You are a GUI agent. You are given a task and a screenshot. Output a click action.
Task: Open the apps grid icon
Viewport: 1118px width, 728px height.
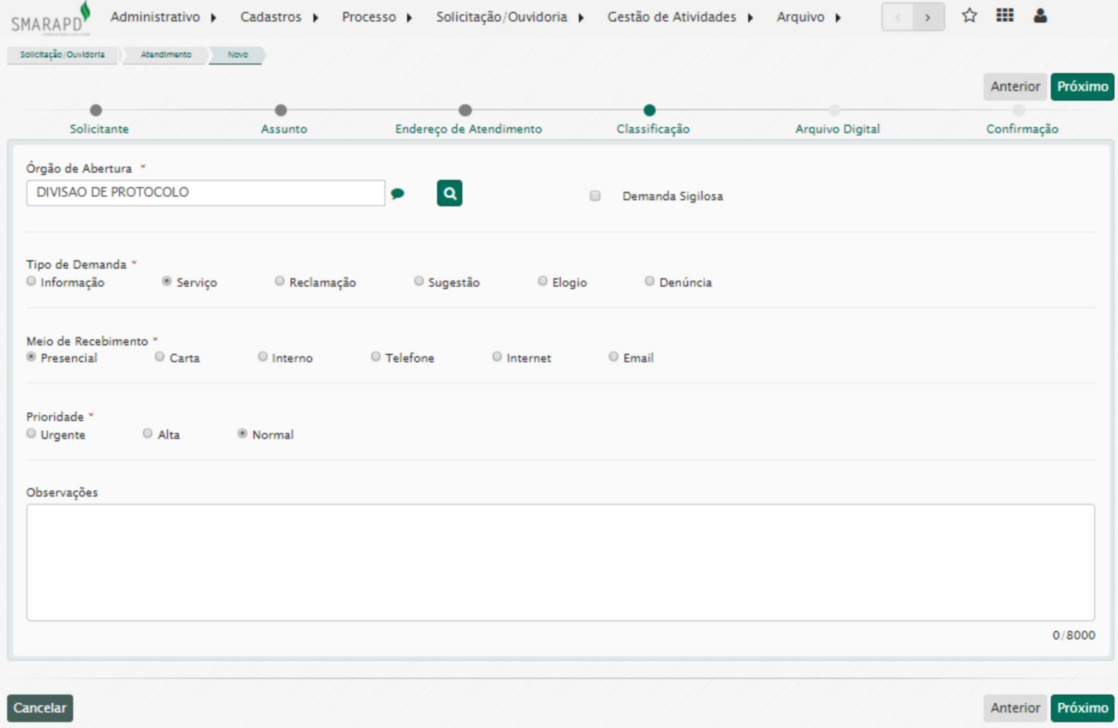tap(1004, 16)
